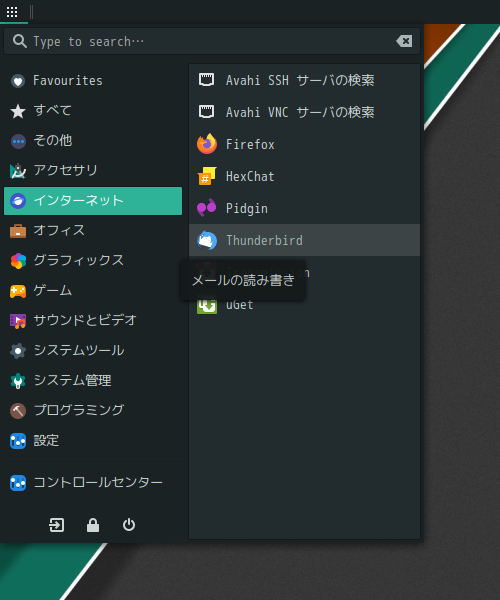The image size is (500, 600).
Task: Open the オフィス category
Action: point(93,231)
